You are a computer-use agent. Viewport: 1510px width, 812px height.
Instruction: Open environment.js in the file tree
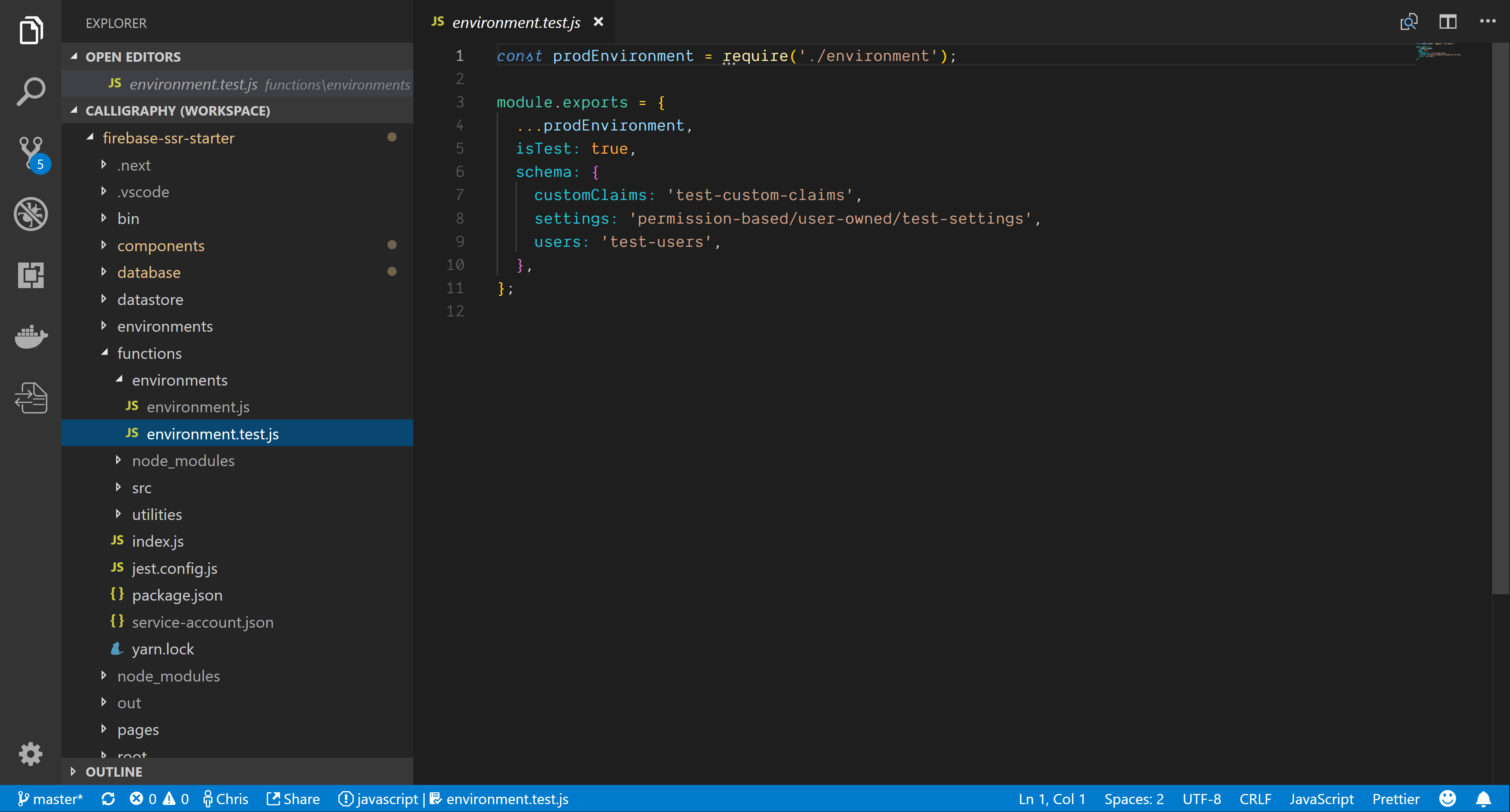237,406
